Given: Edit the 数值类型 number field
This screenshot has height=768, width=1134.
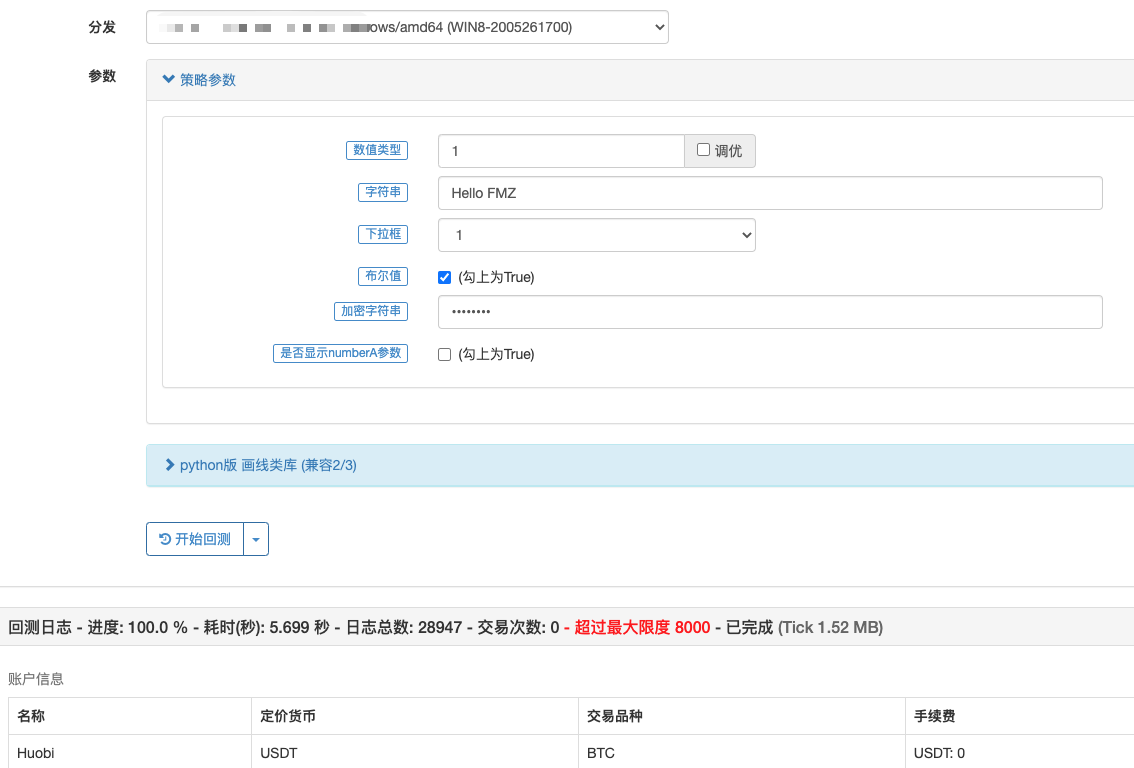Looking at the screenshot, I should point(561,151).
